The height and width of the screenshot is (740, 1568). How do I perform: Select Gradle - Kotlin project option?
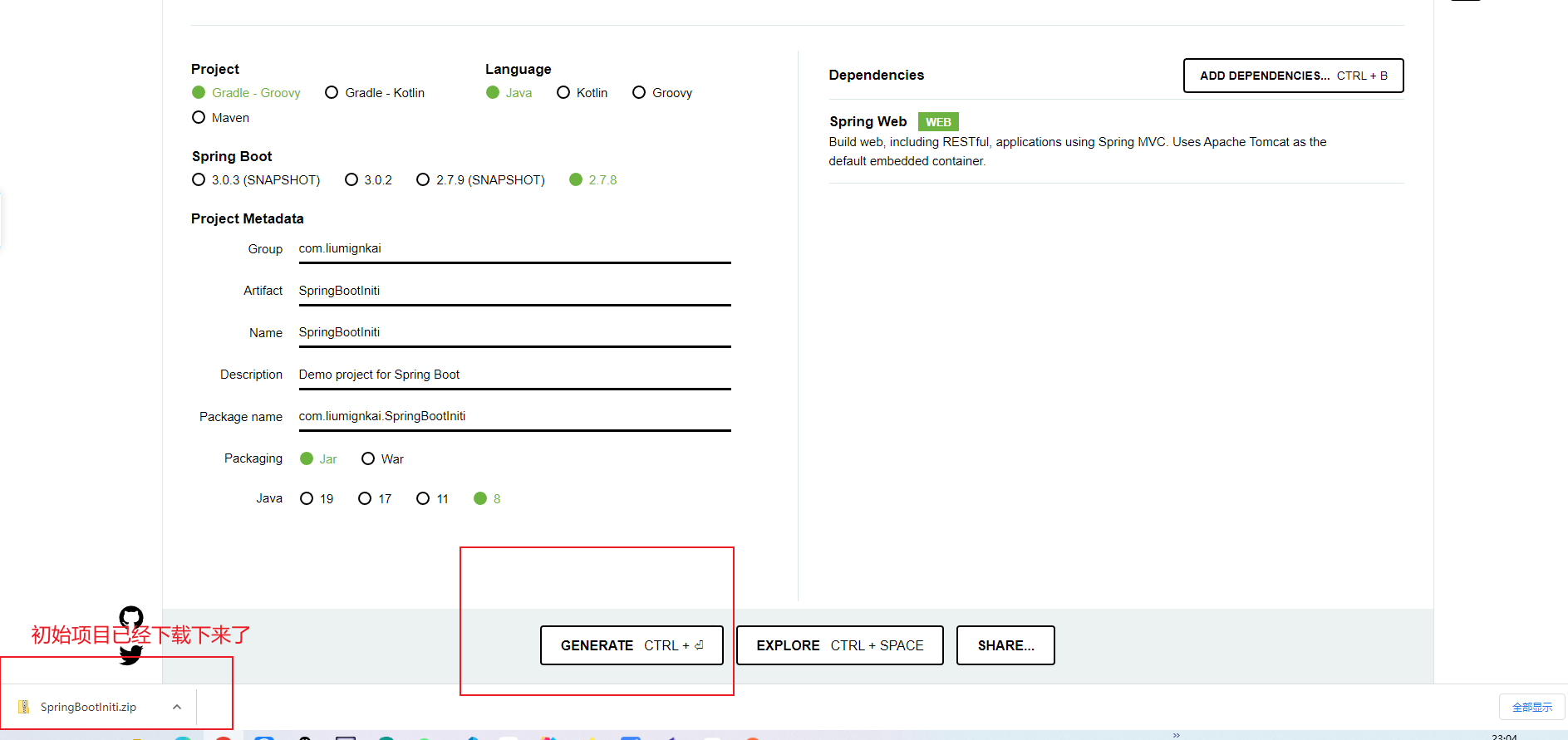click(332, 93)
